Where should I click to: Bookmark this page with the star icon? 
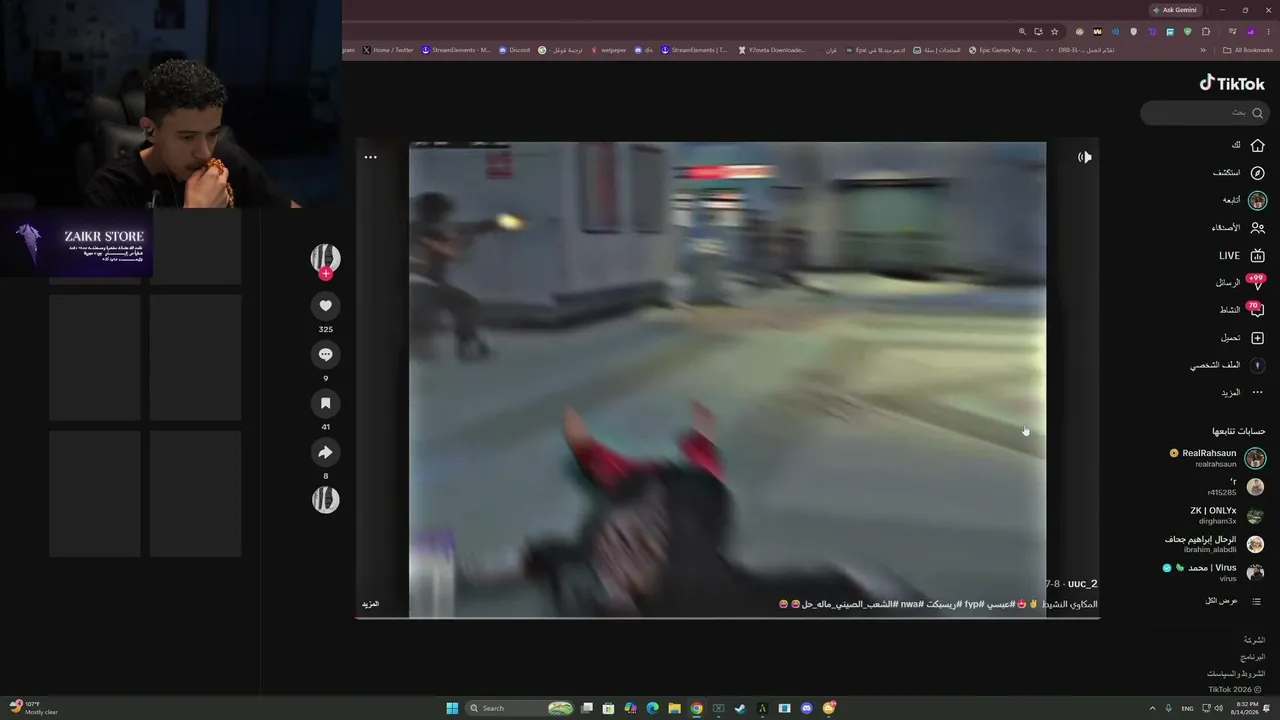pyautogui.click(x=1054, y=32)
